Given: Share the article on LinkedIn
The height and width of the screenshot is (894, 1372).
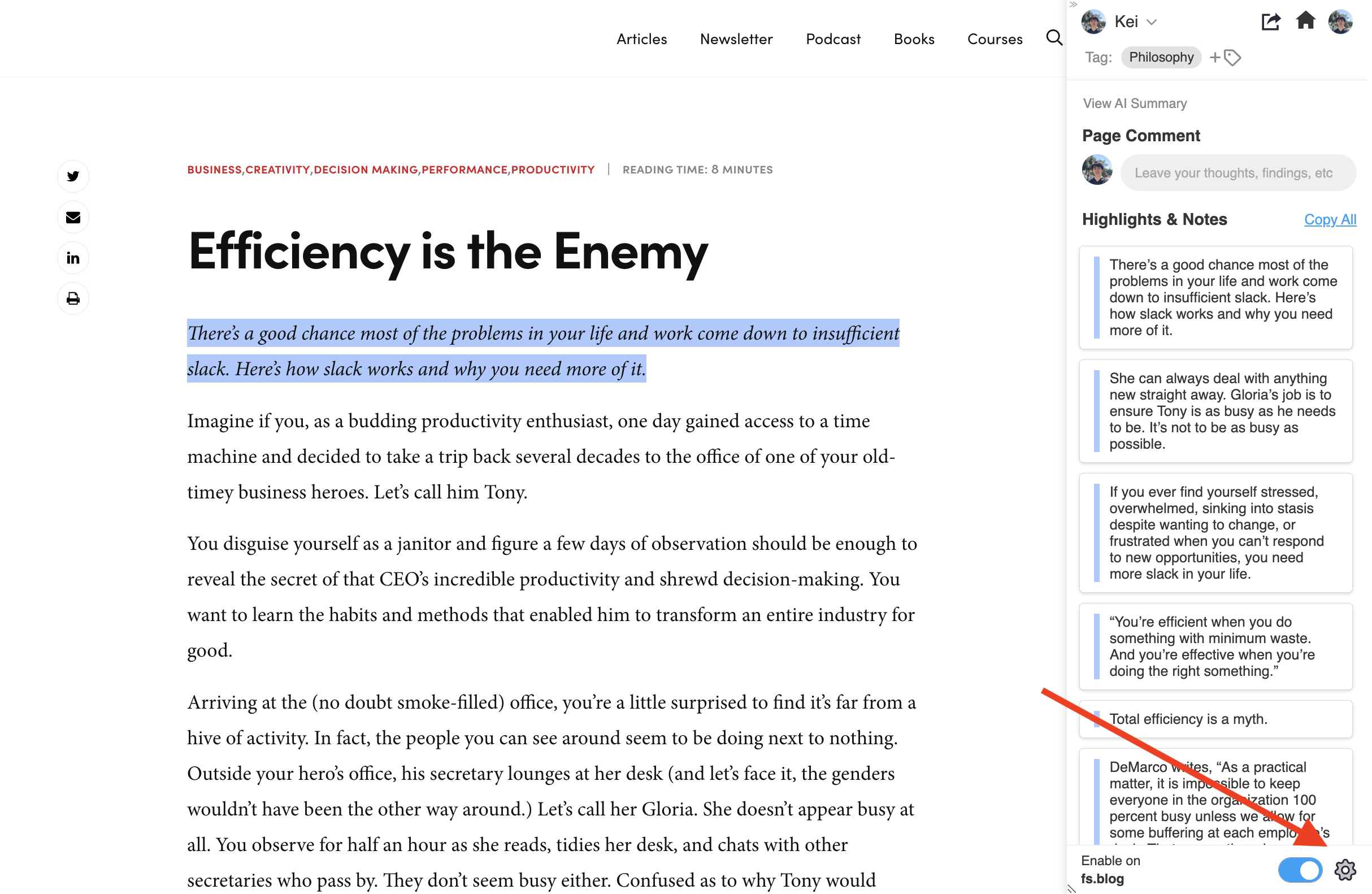Looking at the screenshot, I should (73, 258).
